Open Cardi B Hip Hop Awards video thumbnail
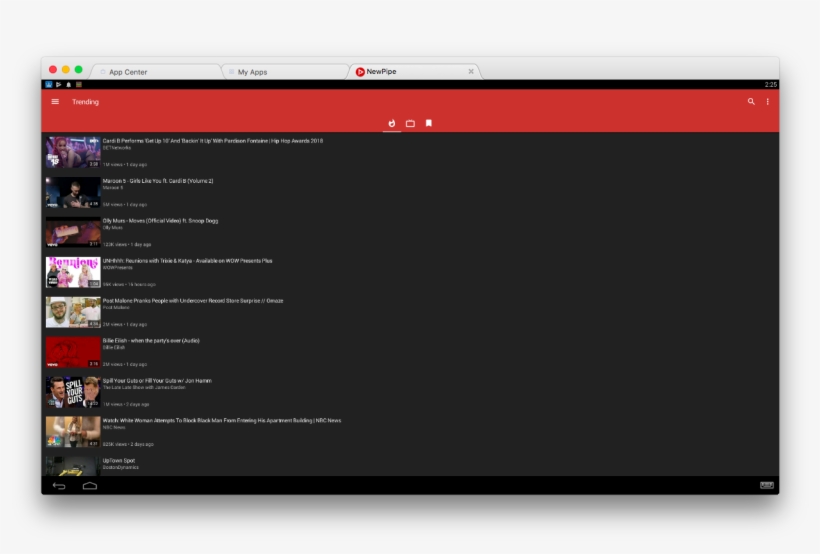The height and width of the screenshot is (554, 820). click(x=73, y=152)
